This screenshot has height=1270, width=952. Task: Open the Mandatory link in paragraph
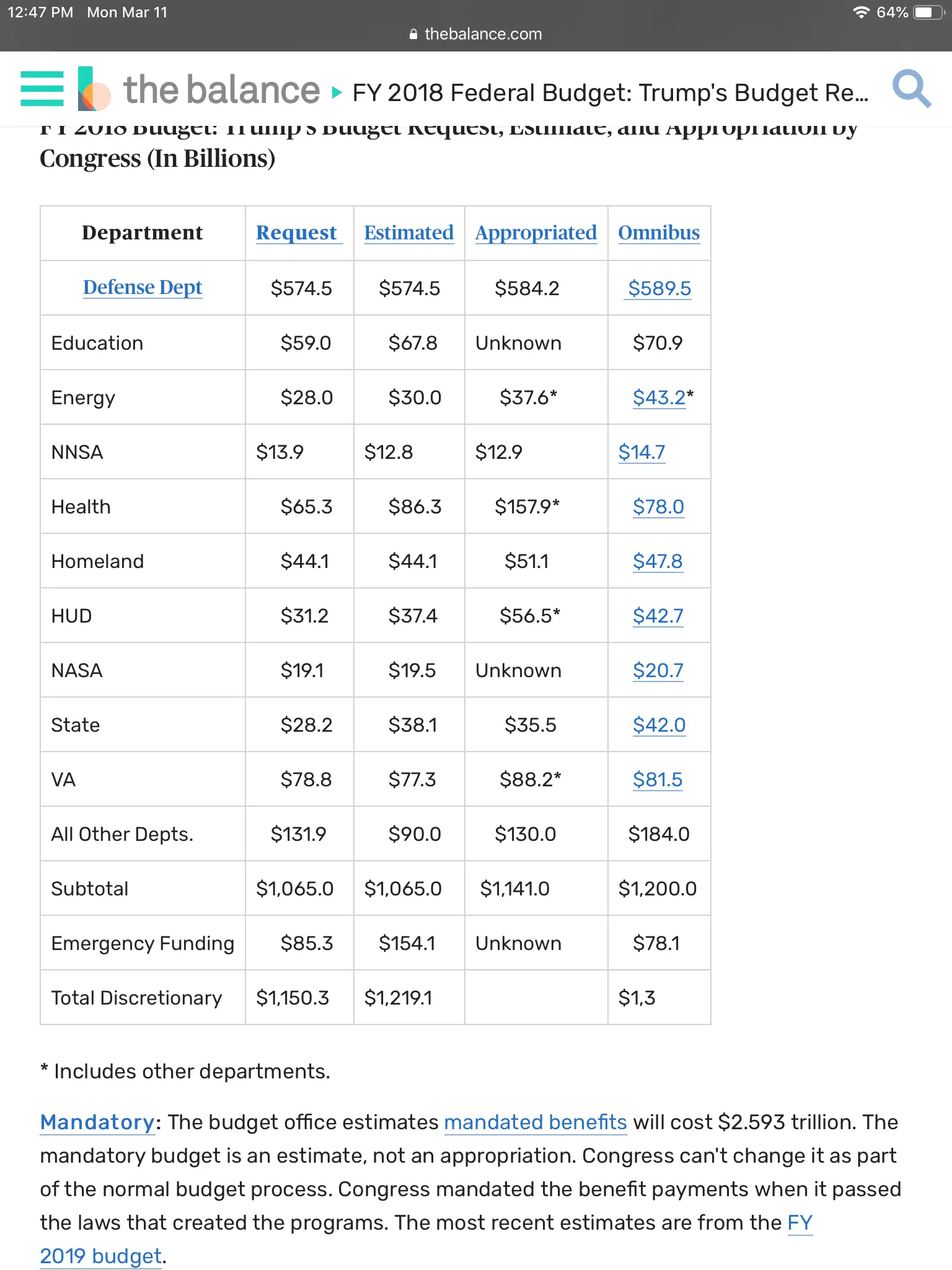[x=97, y=1122]
